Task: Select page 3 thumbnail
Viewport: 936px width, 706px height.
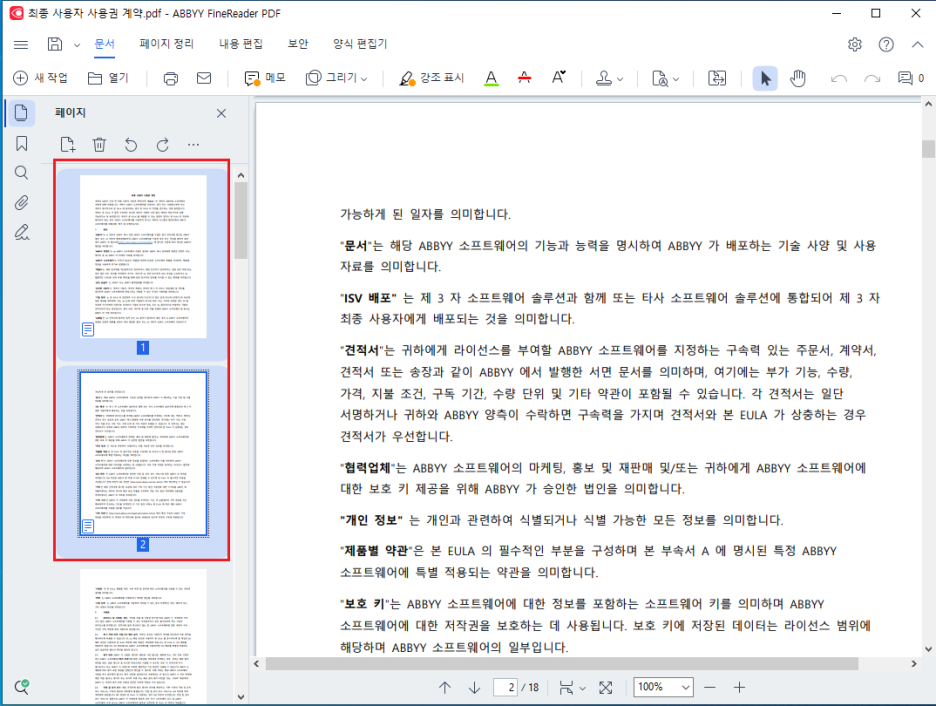Action: pyautogui.click(x=143, y=636)
